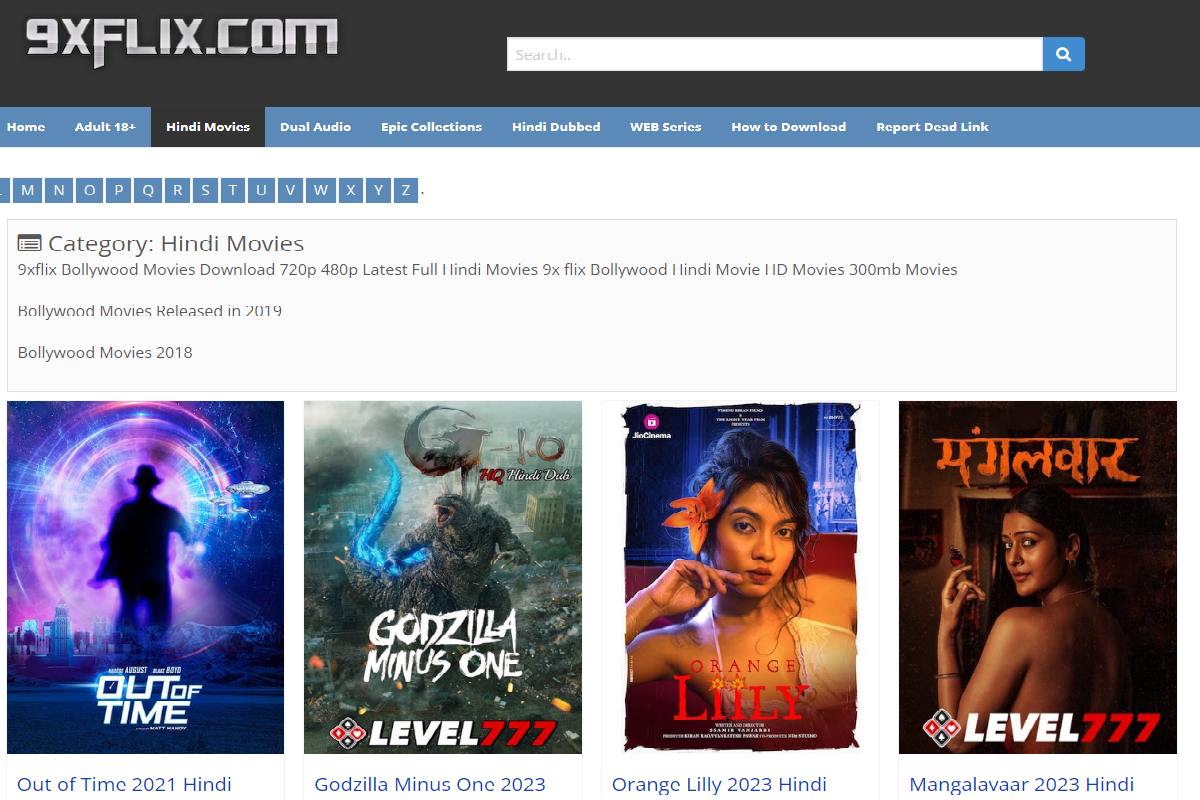Click the Out of Time 2021 Hindi title link
This screenshot has width=1200, height=800.
point(124,784)
